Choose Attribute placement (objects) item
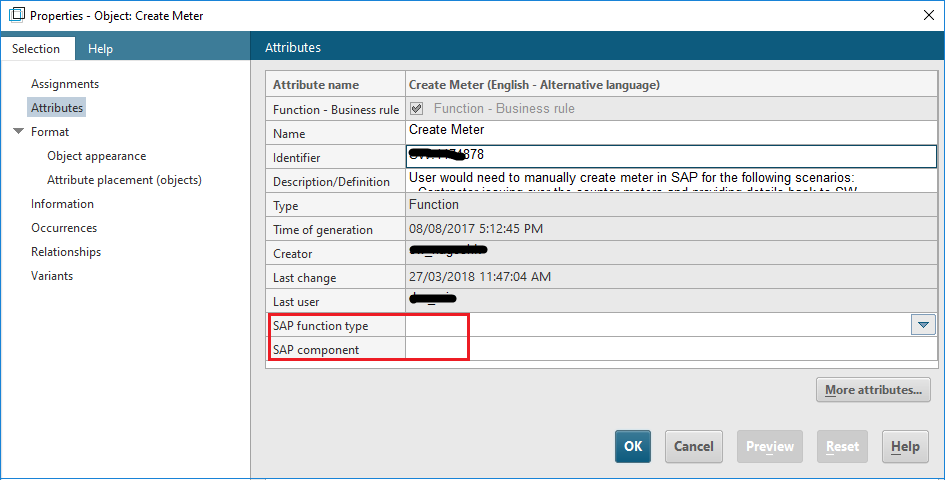This screenshot has height=480, width=945. point(124,180)
